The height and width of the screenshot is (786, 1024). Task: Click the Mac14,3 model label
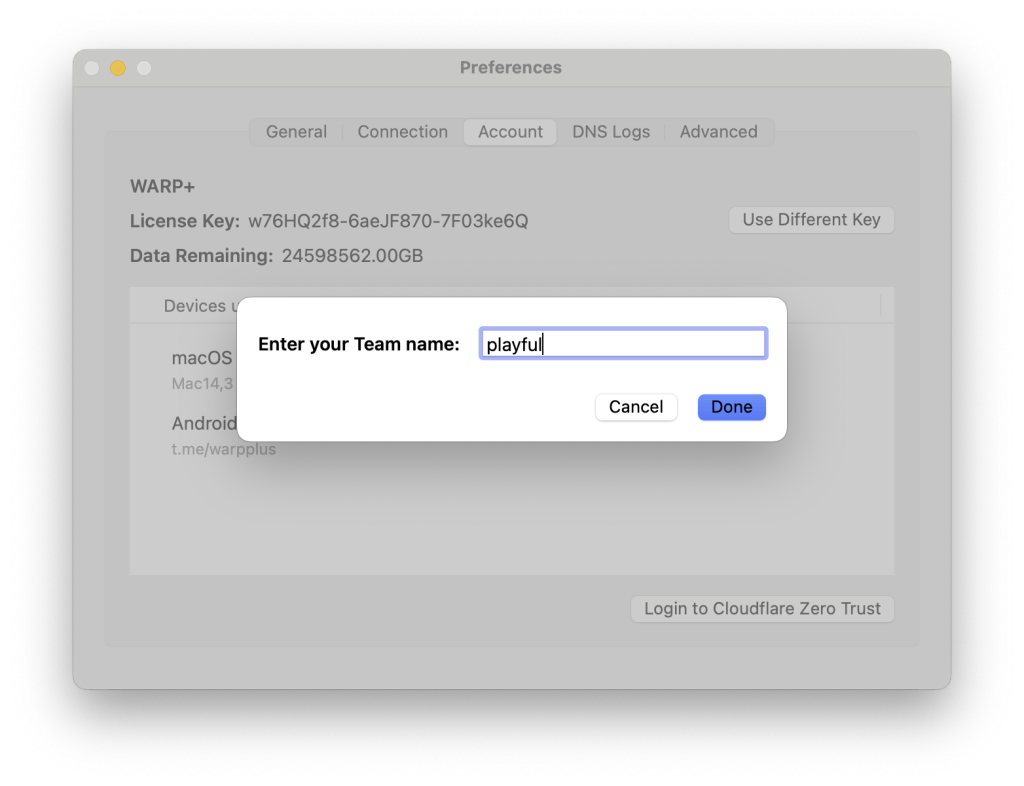pos(202,384)
